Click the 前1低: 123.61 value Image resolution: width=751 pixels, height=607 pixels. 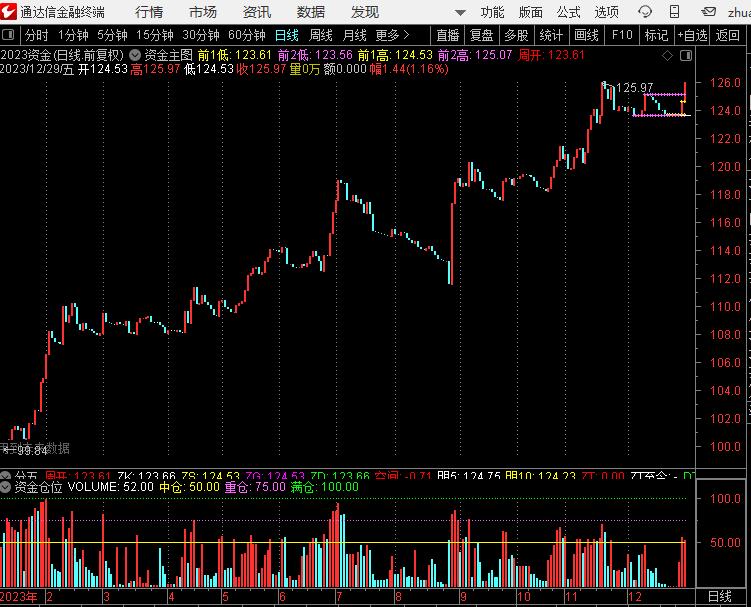point(235,55)
